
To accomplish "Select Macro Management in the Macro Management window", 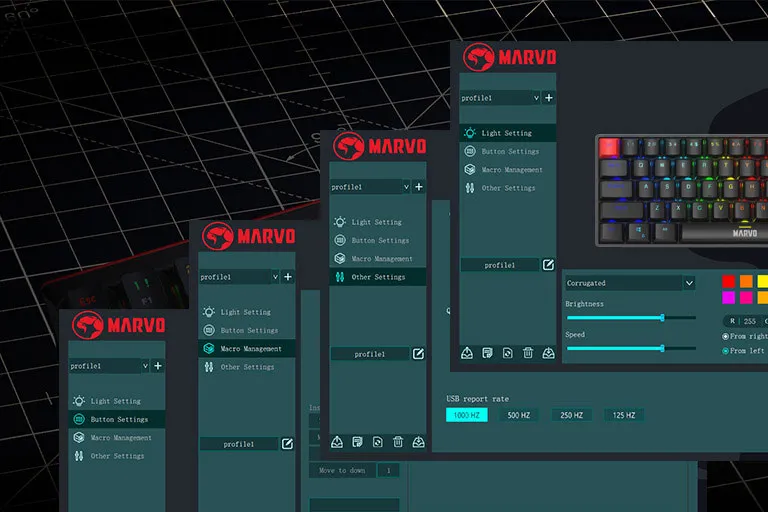I will pyautogui.click(x=247, y=348).
